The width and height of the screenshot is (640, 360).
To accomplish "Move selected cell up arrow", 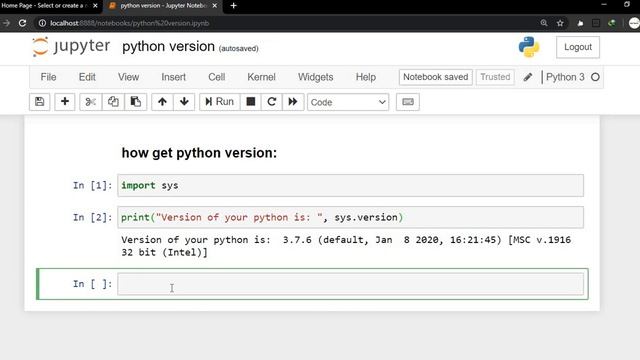I will tap(162, 102).
